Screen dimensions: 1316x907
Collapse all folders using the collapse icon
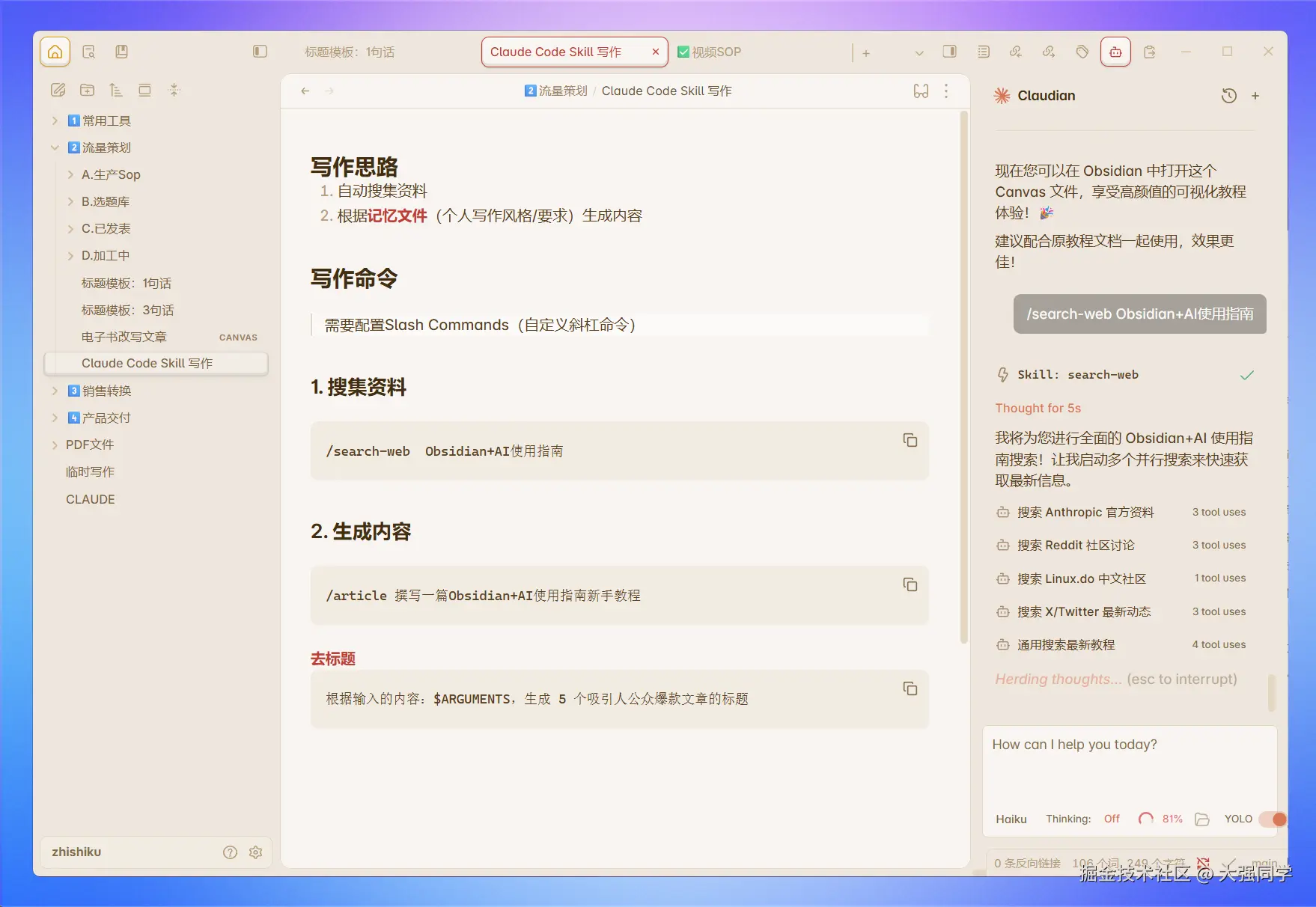coord(175,89)
